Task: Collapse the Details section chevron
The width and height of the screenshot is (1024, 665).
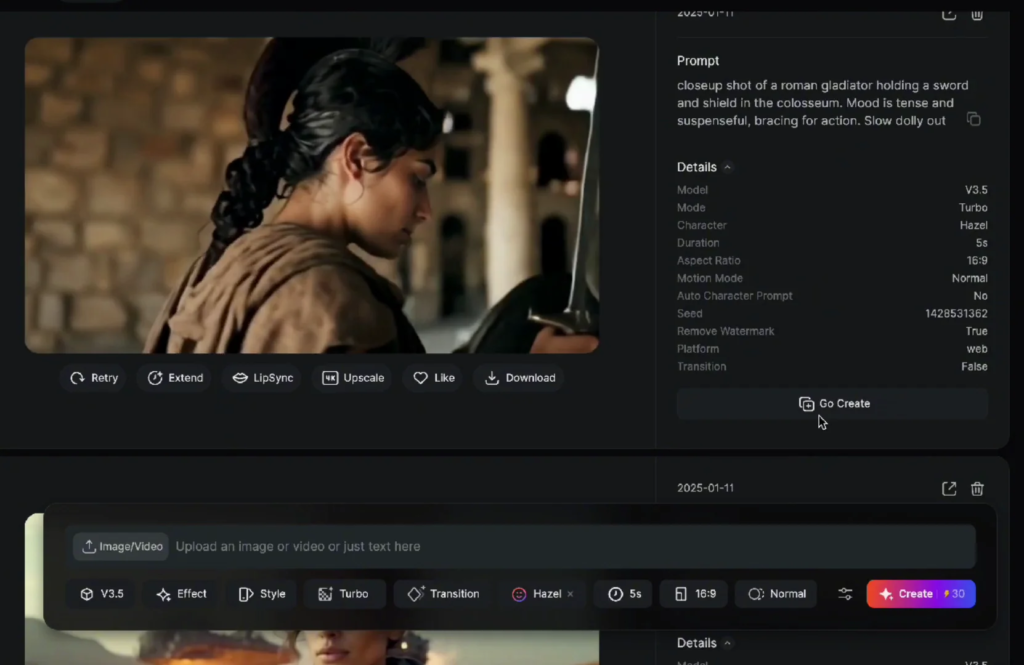Action: tap(728, 167)
